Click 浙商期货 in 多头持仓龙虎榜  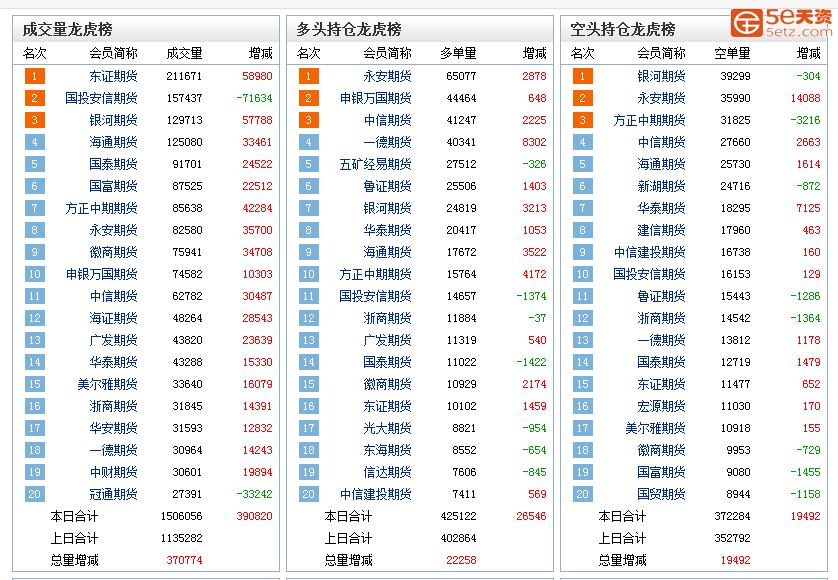387,318
